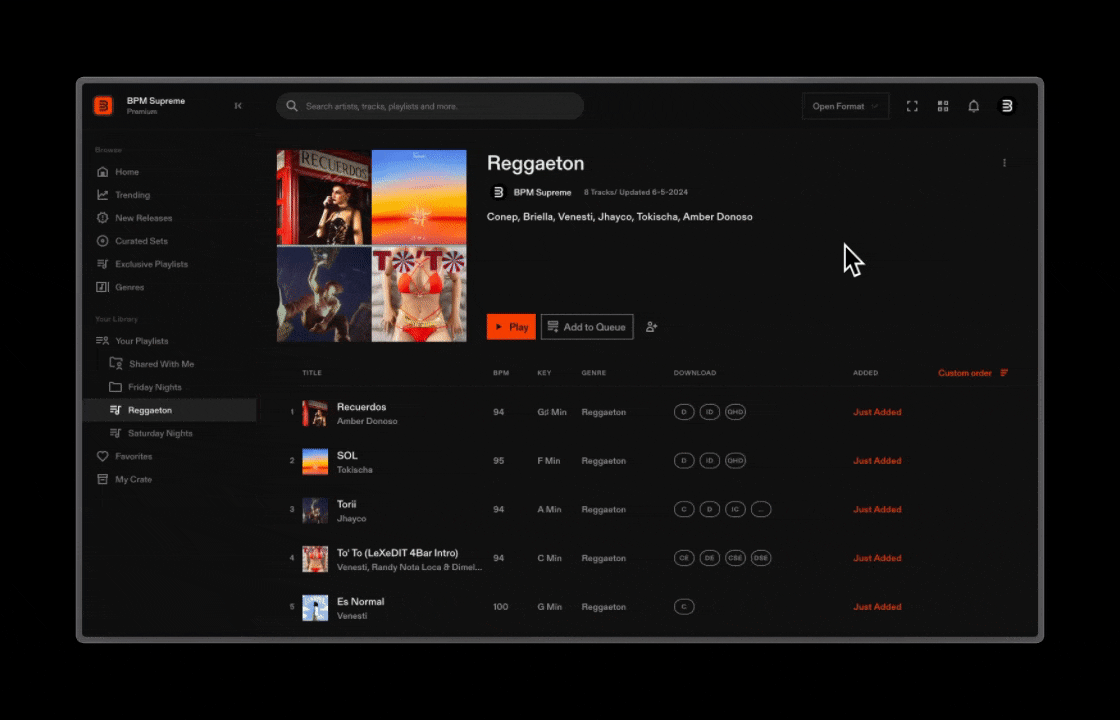1120x720 pixels.
Task: Click the Reggaeton playlist cover collage
Action: click(x=371, y=246)
